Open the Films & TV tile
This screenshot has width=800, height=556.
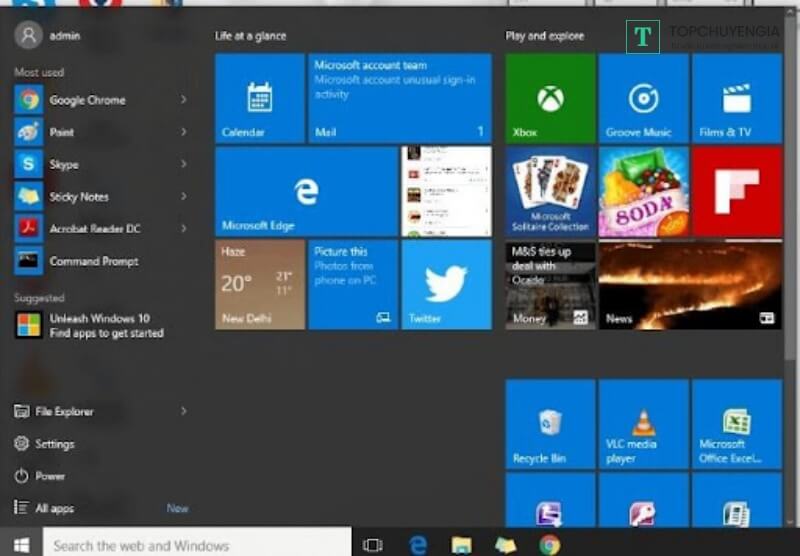pyautogui.click(x=737, y=98)
